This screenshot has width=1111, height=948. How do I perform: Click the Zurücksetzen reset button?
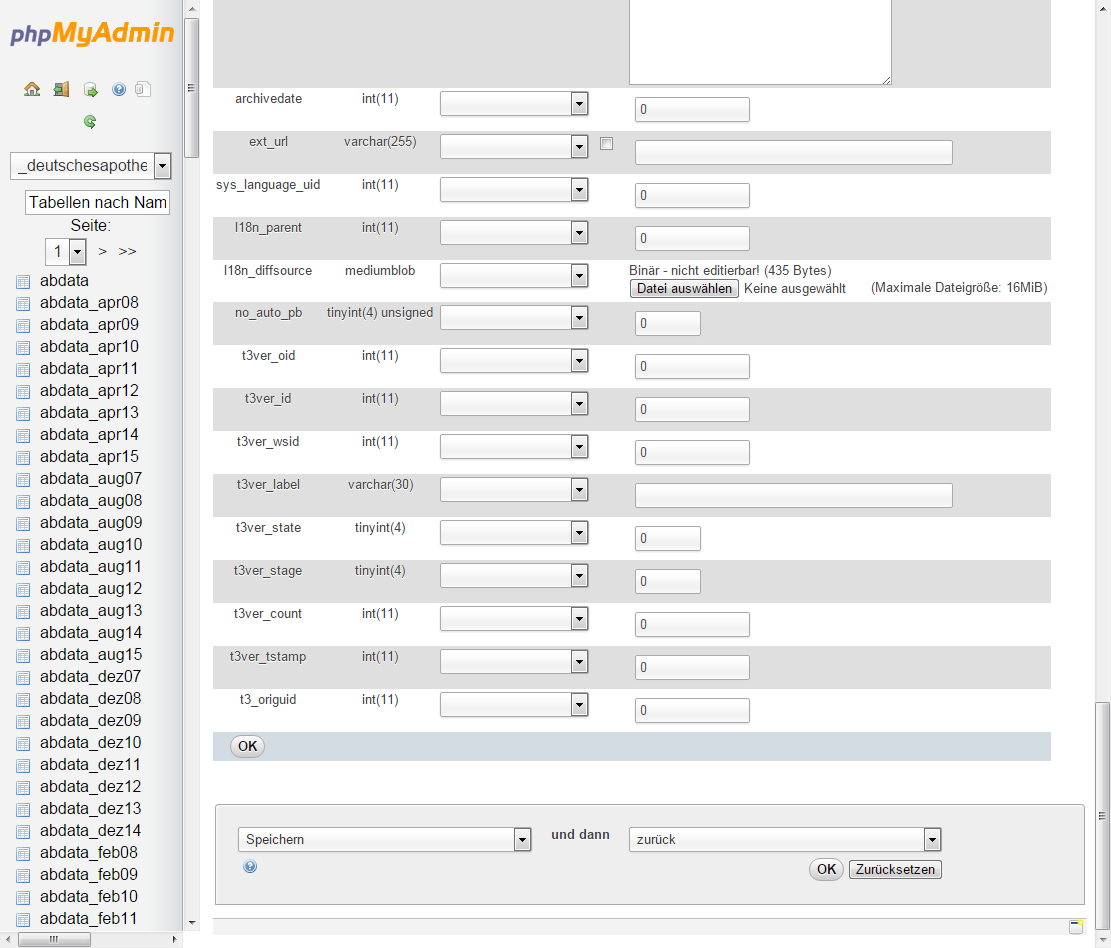point(895,870)
